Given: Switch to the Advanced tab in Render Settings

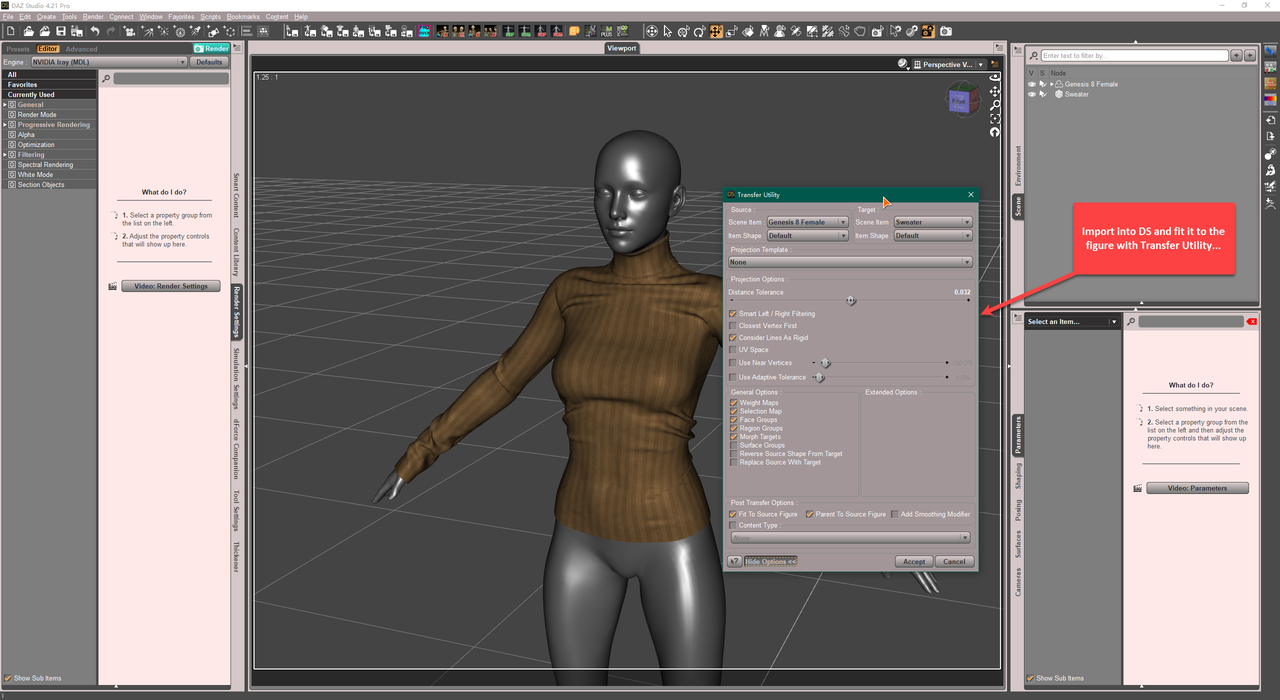Looking at the screenshot, I should (x=81, y=49).
